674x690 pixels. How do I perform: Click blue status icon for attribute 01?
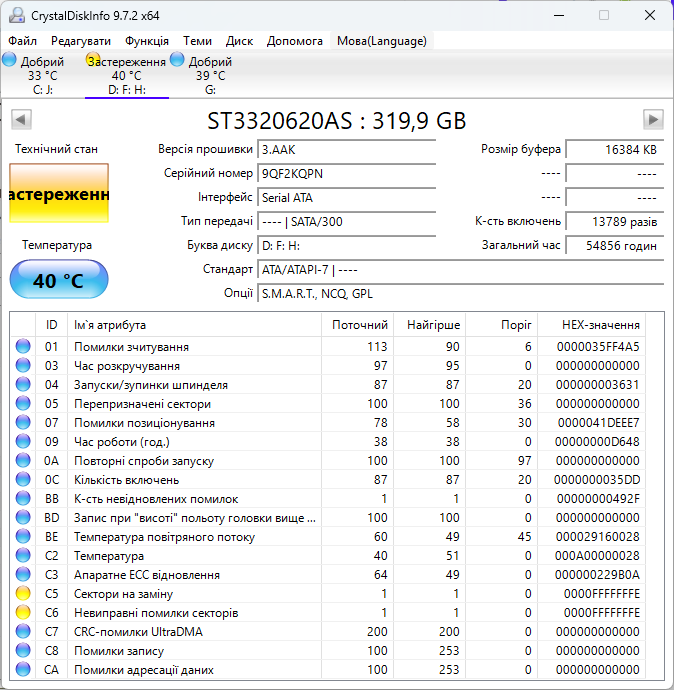click(x=23, y=346)
